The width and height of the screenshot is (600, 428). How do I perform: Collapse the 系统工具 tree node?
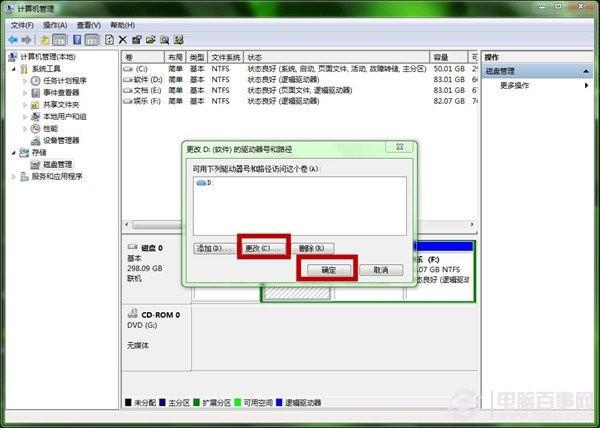(x=13, y=69)
